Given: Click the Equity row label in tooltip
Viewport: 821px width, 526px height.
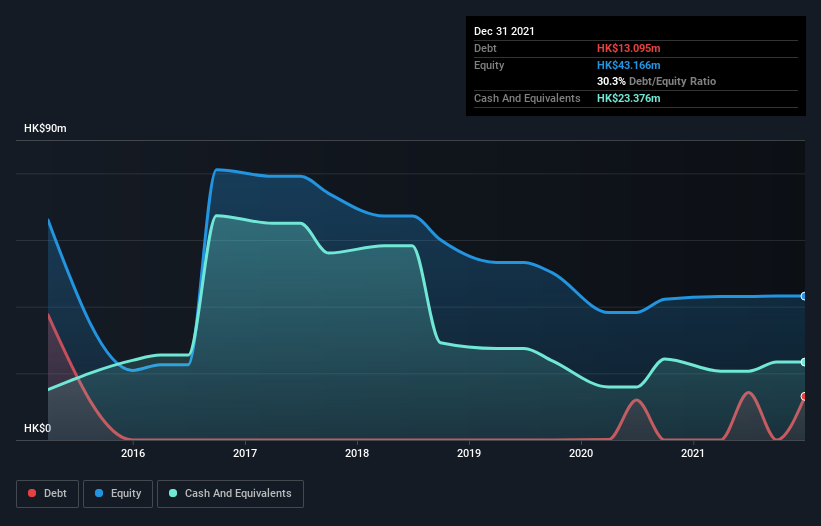Looking at the screenshot, I should pos(489,65).
